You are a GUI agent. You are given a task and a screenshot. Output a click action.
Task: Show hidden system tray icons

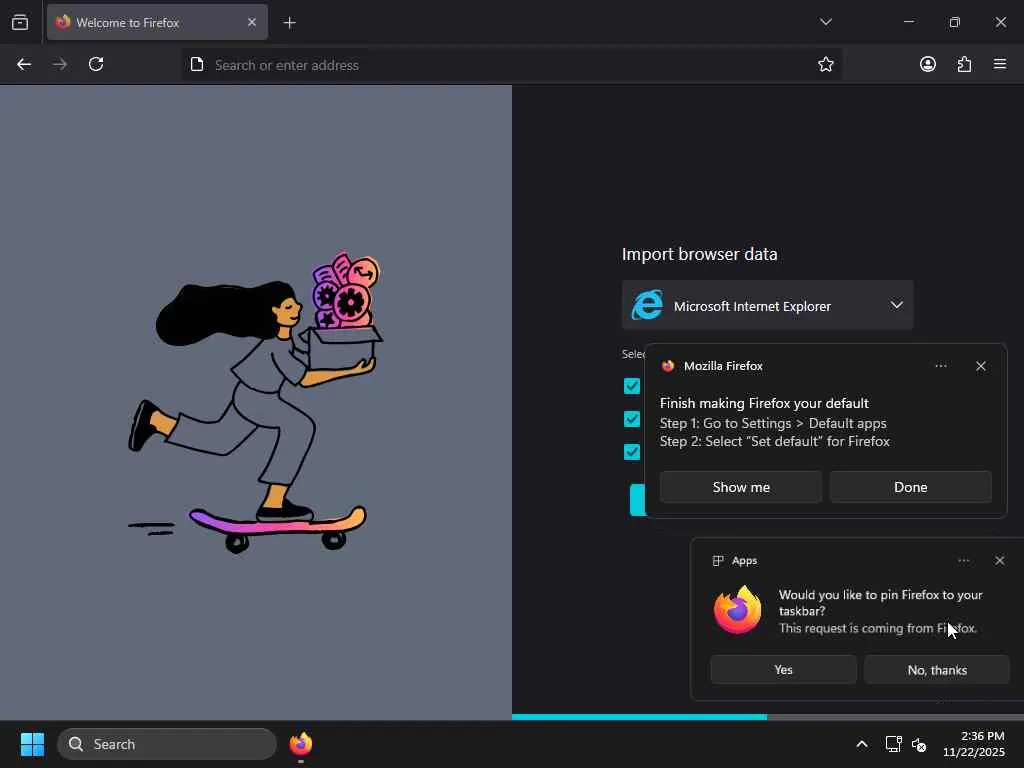tap(861, 744)
